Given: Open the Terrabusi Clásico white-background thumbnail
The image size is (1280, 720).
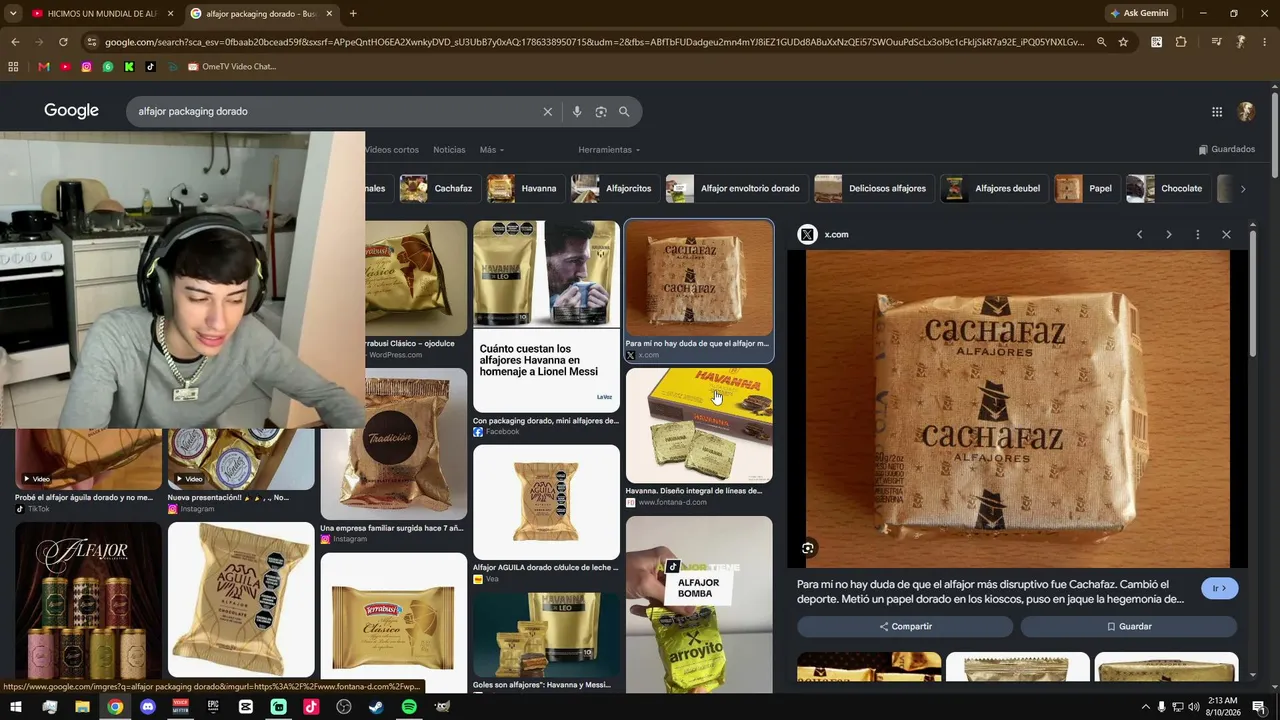Looking at the screenshot, I should tap(394, 622).
